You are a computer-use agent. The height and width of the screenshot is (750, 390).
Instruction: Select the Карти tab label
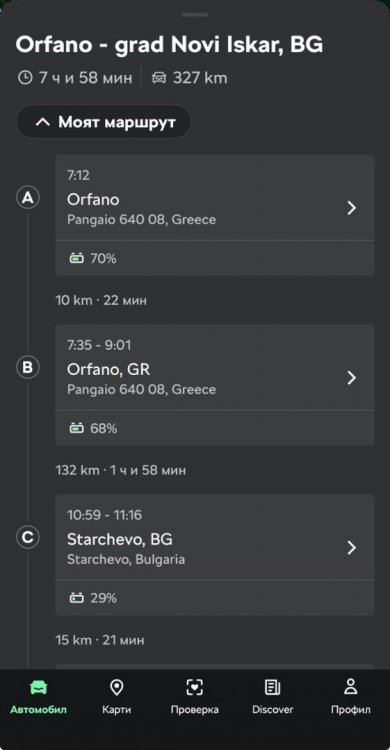116,709
